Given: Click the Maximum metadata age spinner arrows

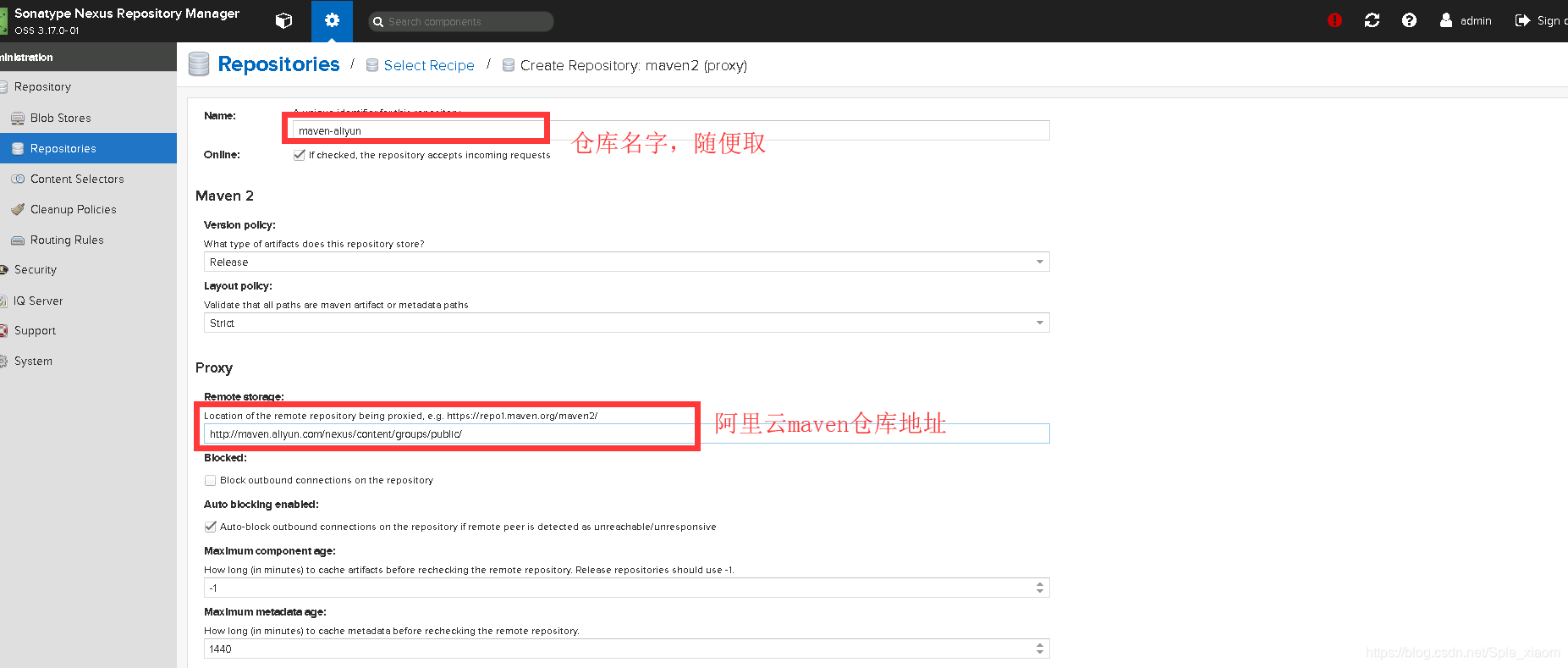Looking at the screenshot, I should (x=1040, y=649).
